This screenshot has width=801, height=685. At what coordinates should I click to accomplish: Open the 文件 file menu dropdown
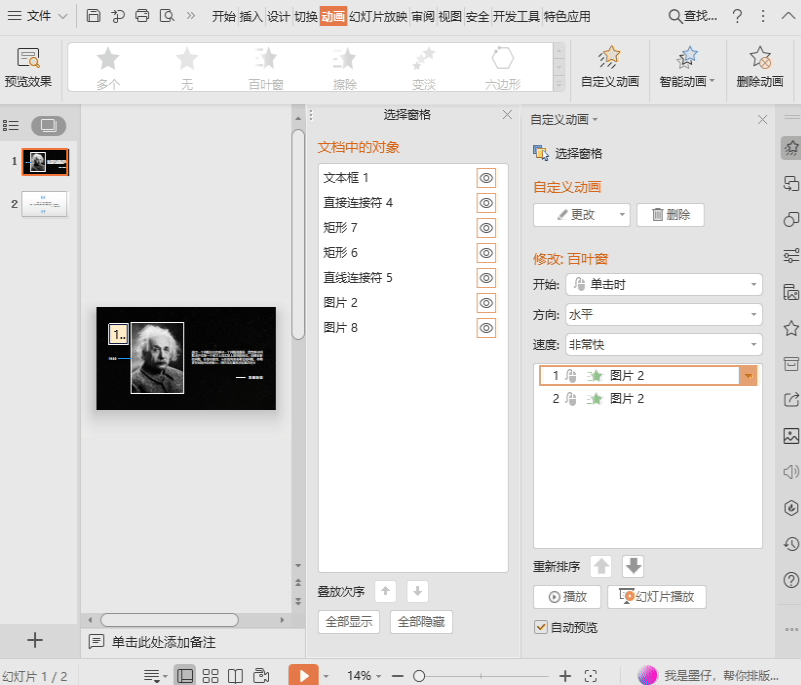[x=37, y=16]
